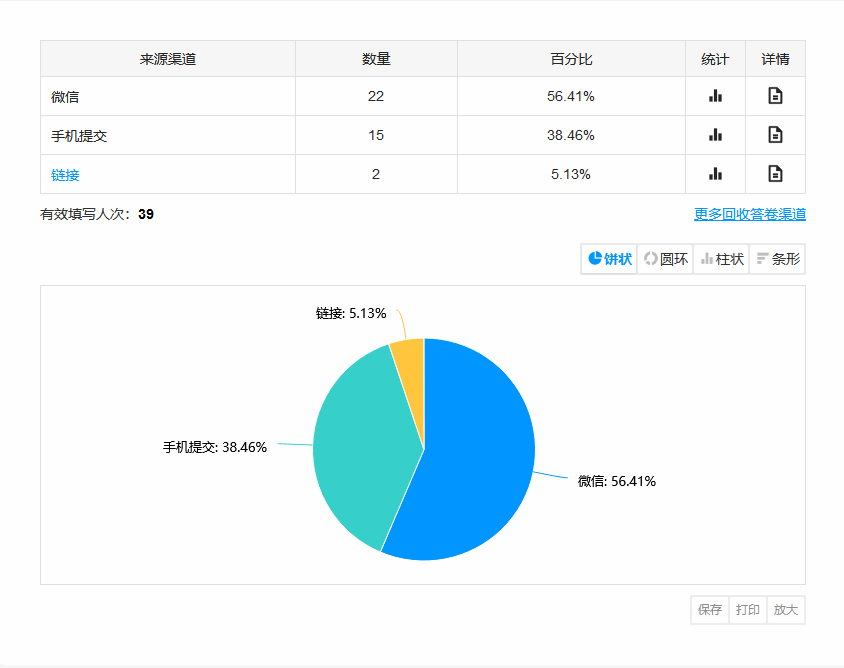Switch chart to 柱状 column view
The width and height of the screenshot is (844, 668).
722,259
